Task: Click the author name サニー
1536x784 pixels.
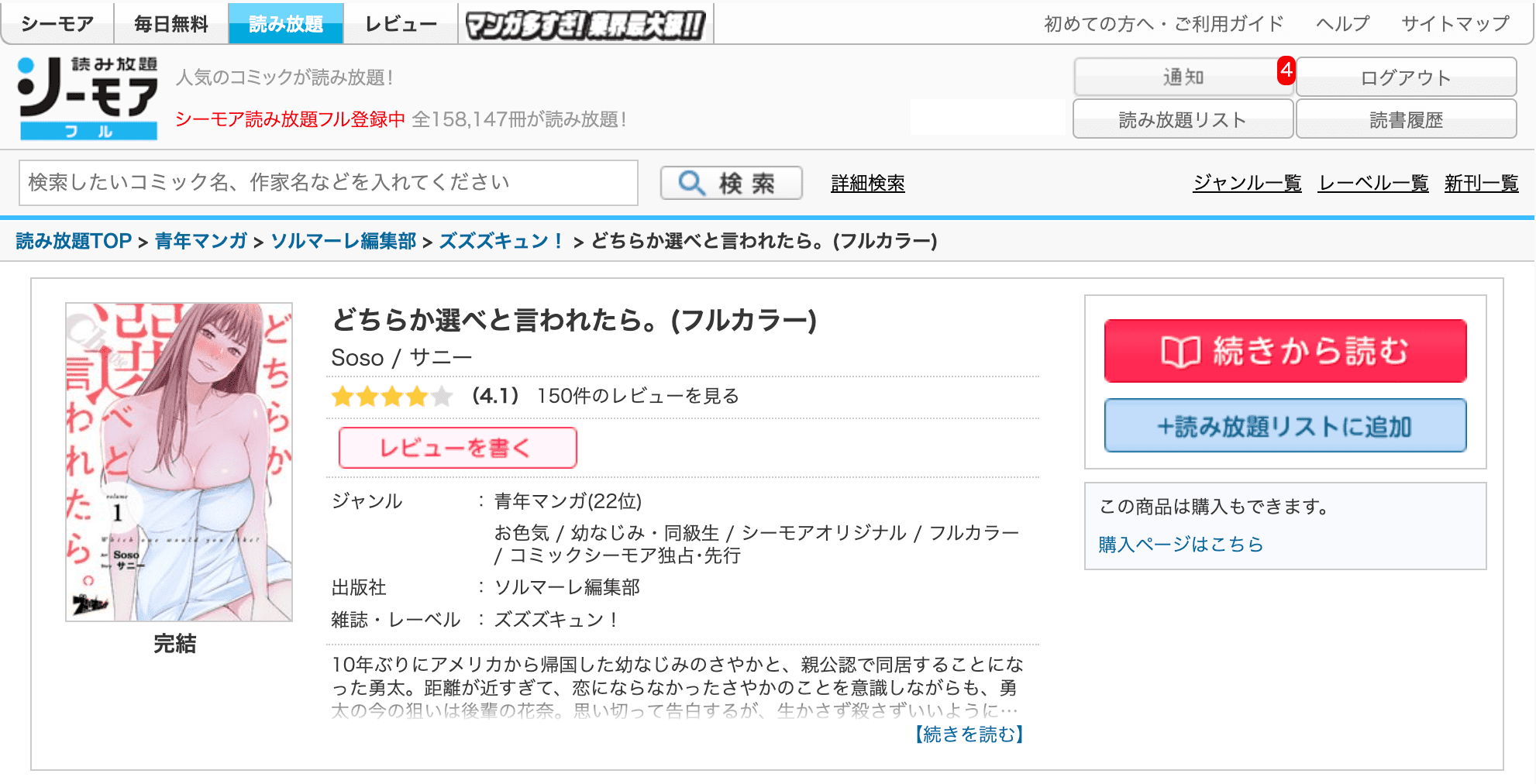Action: click(440, 358)
